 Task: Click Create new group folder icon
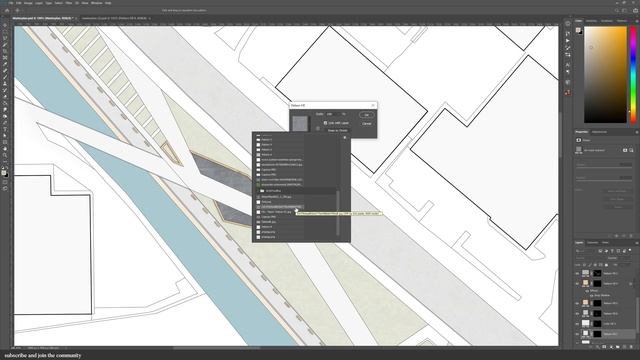click(x=618, y=347)
